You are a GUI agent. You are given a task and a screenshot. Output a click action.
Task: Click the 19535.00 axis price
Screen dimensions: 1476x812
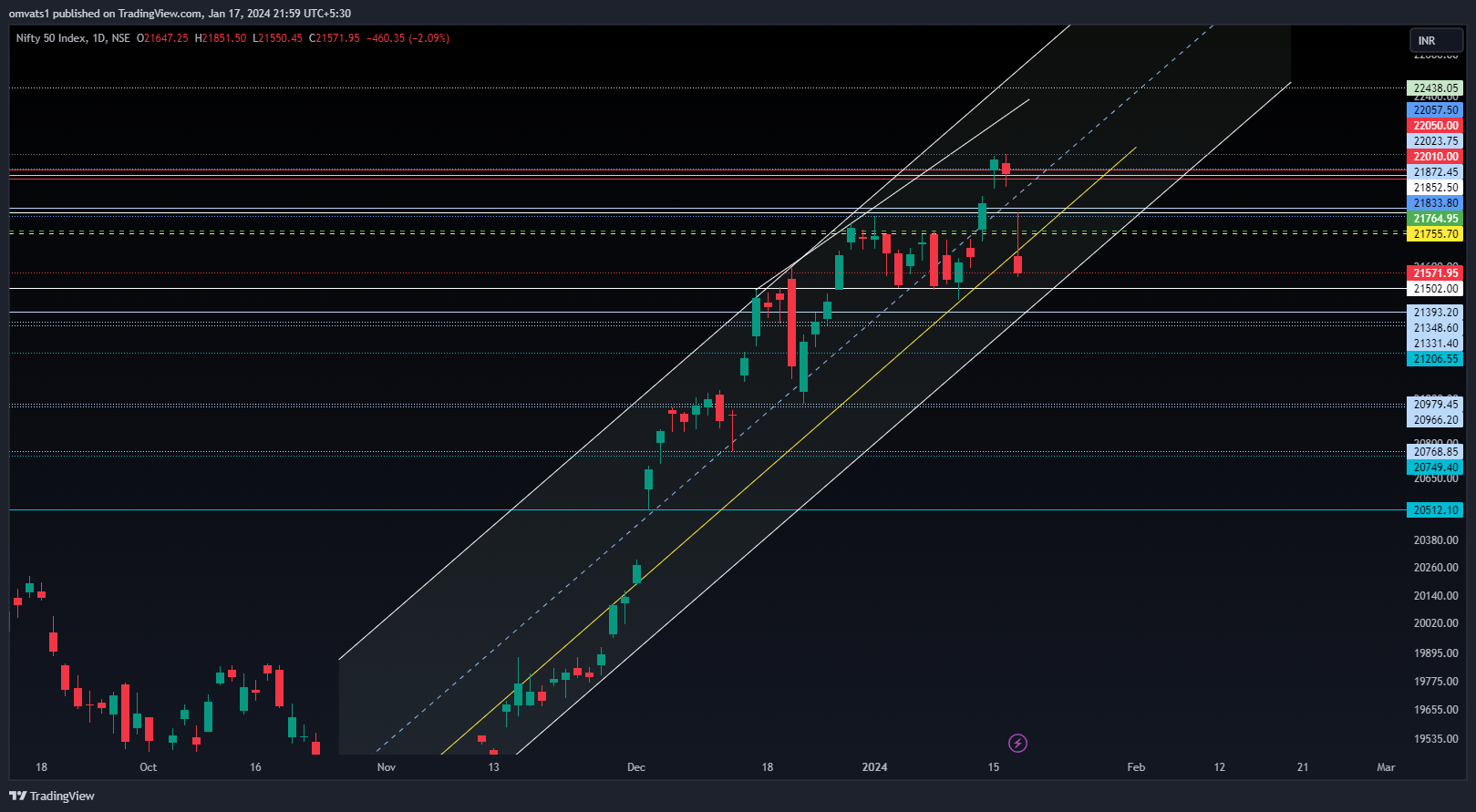point(1436,739)
